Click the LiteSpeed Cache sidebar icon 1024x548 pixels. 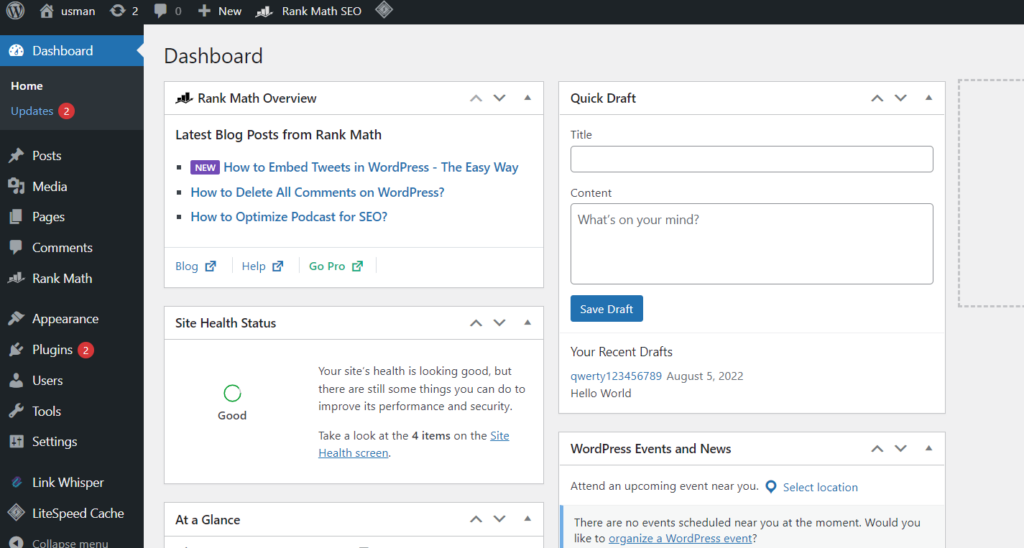(16, 513)
